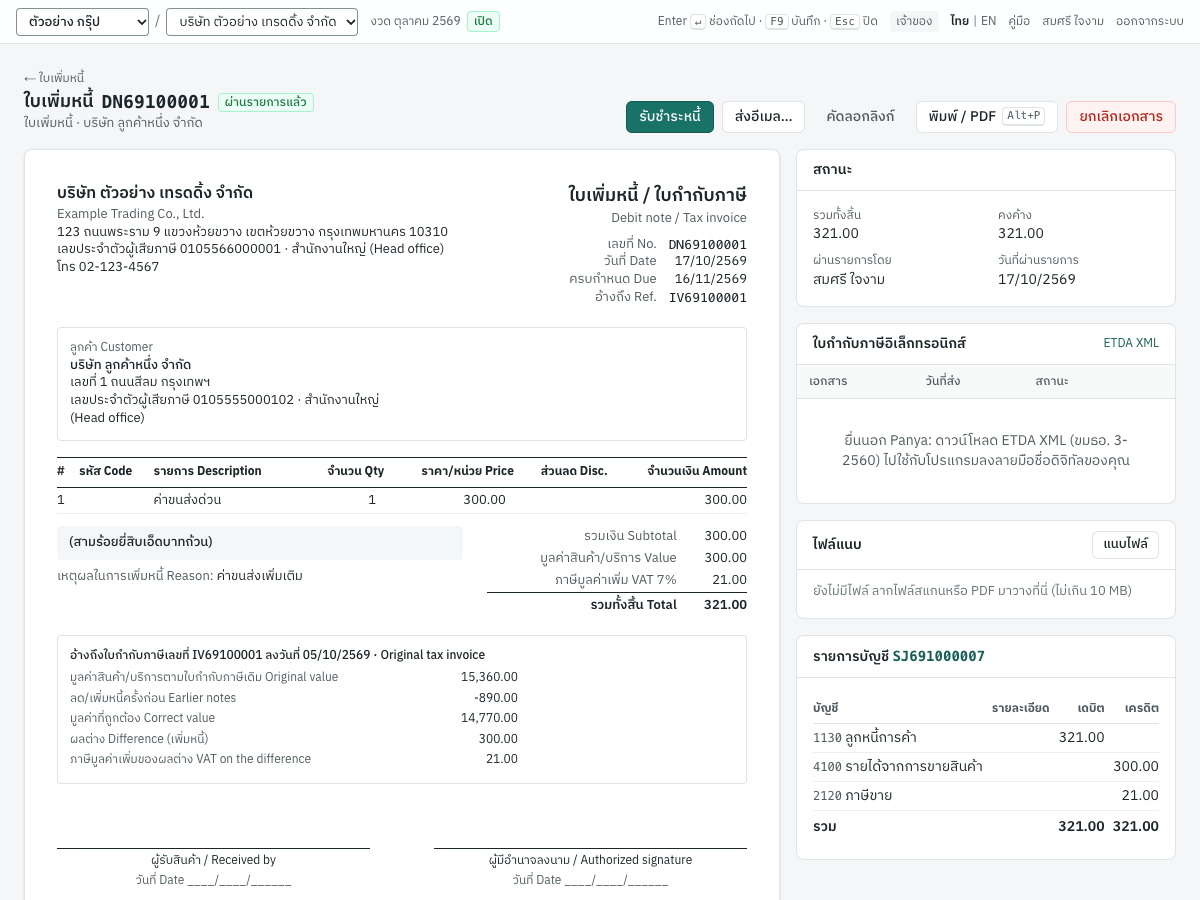
Task: Switch language to EN
Action: click(988, 21)
